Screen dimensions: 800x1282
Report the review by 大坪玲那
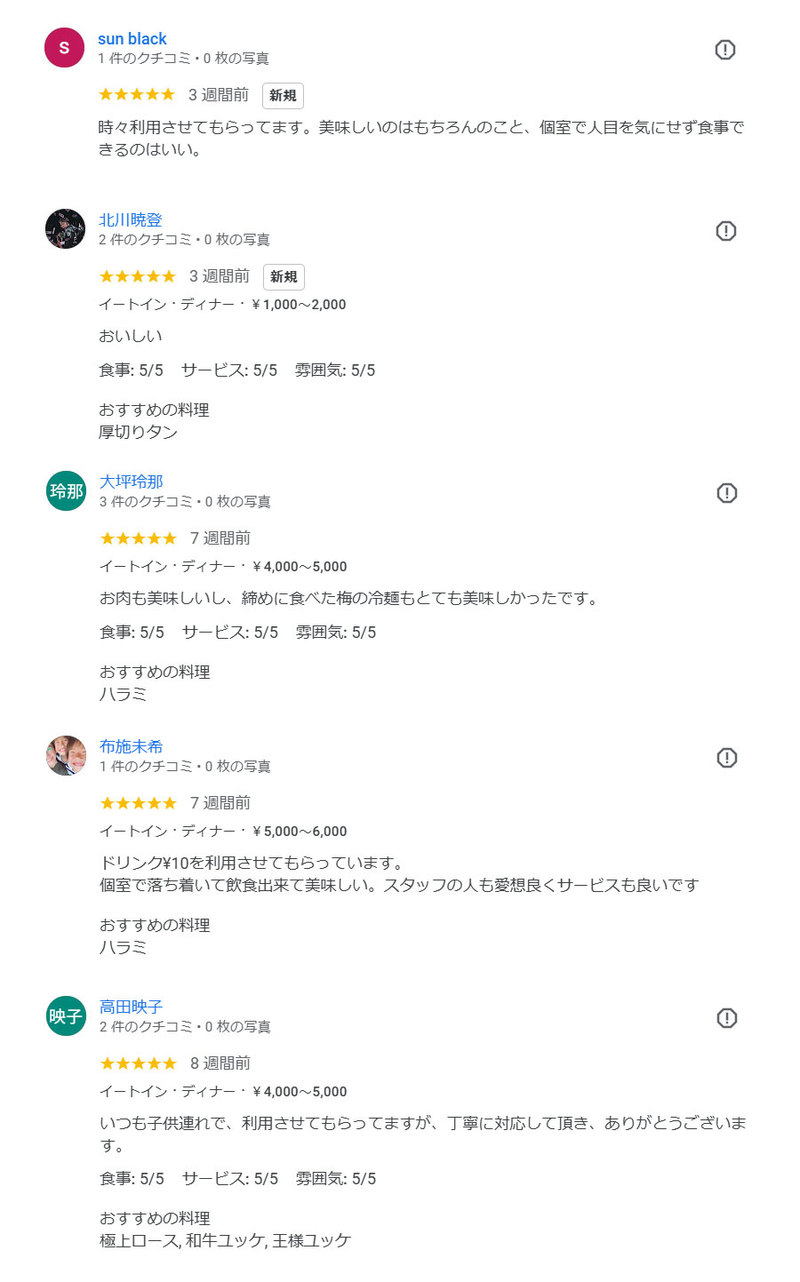(727, 493)
